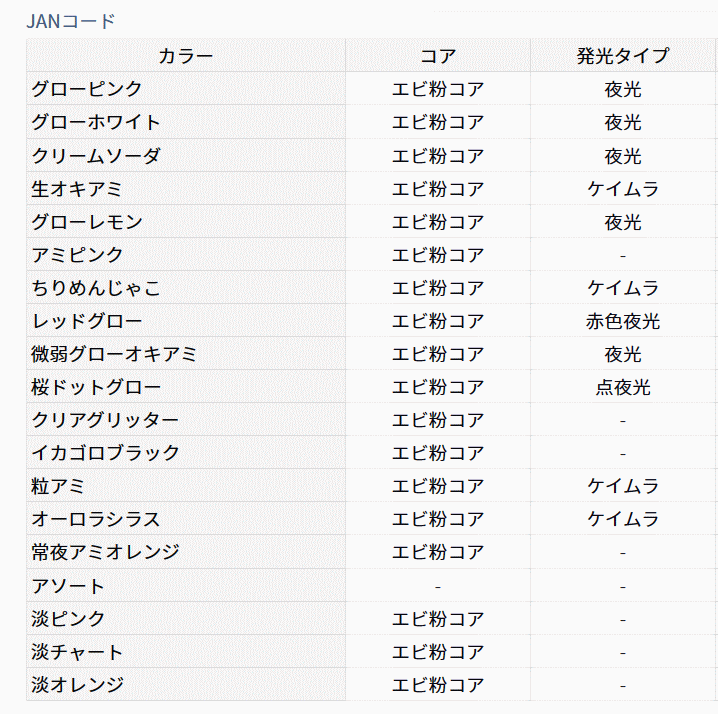Viewport: 718px width, 714px height.
Task: Click the 発光タイプ column header
Action: click(x=622, y=56)
